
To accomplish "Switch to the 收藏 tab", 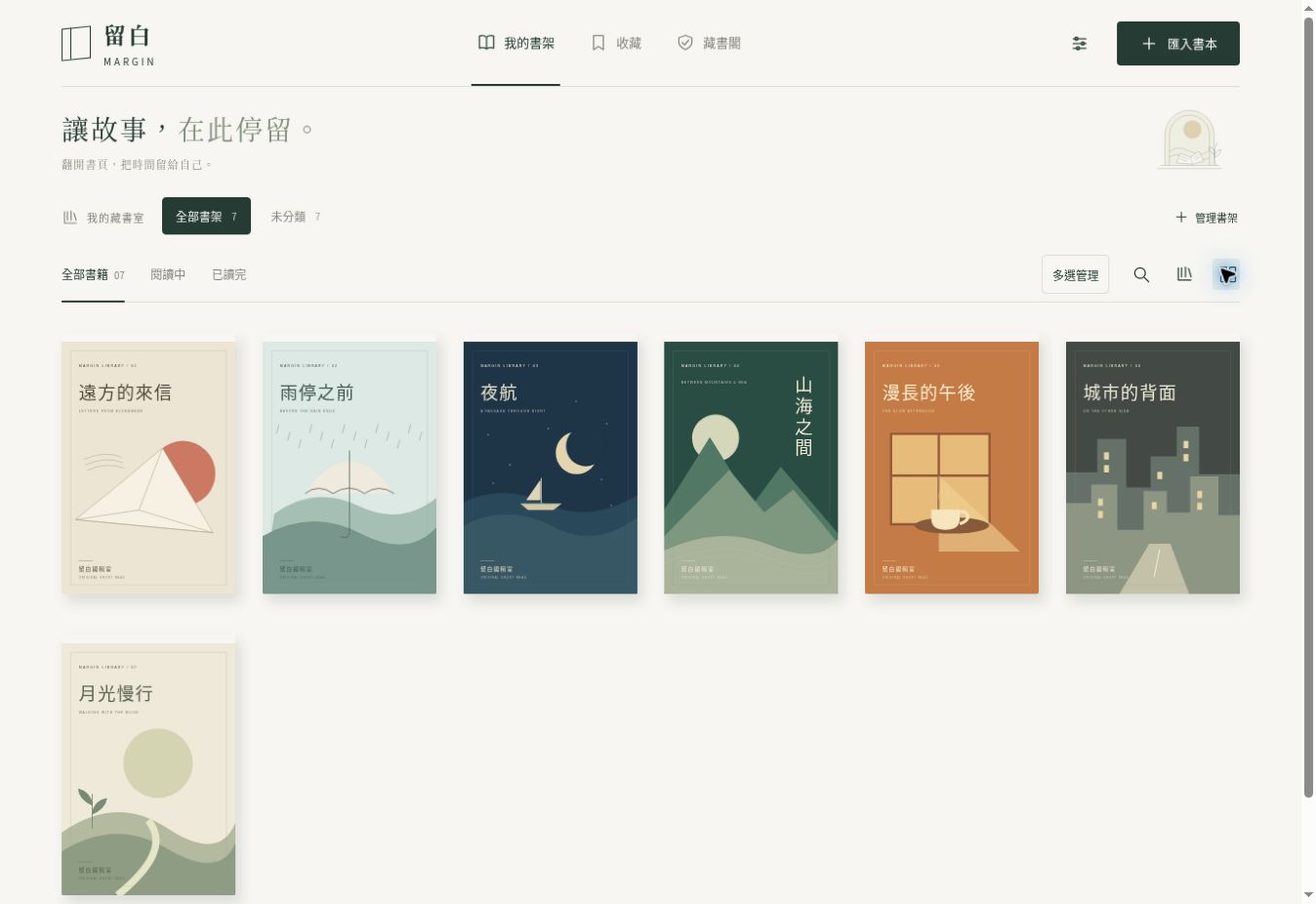I will click(x=616, y=44).
